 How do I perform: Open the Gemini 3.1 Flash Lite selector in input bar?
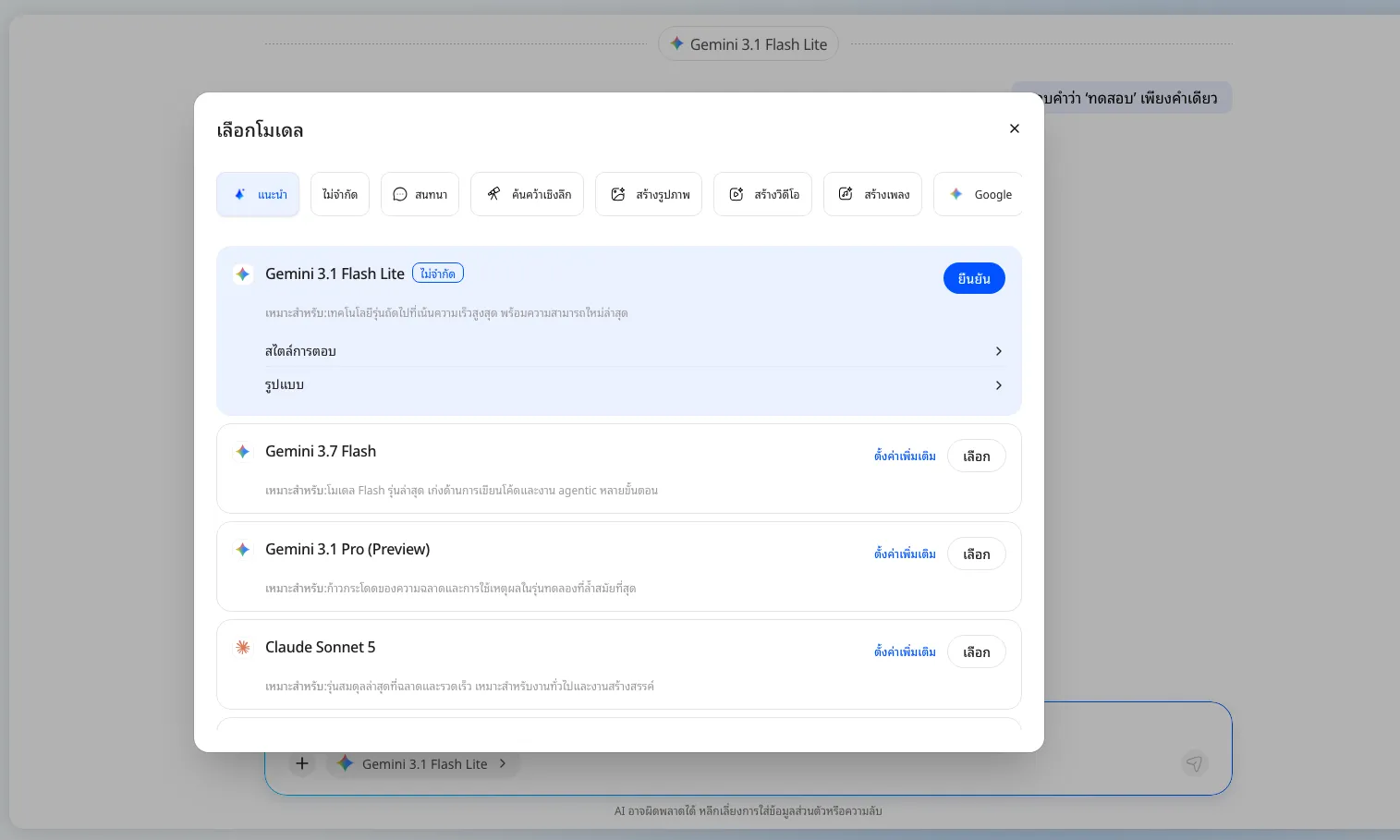click(x=423, y=763)
